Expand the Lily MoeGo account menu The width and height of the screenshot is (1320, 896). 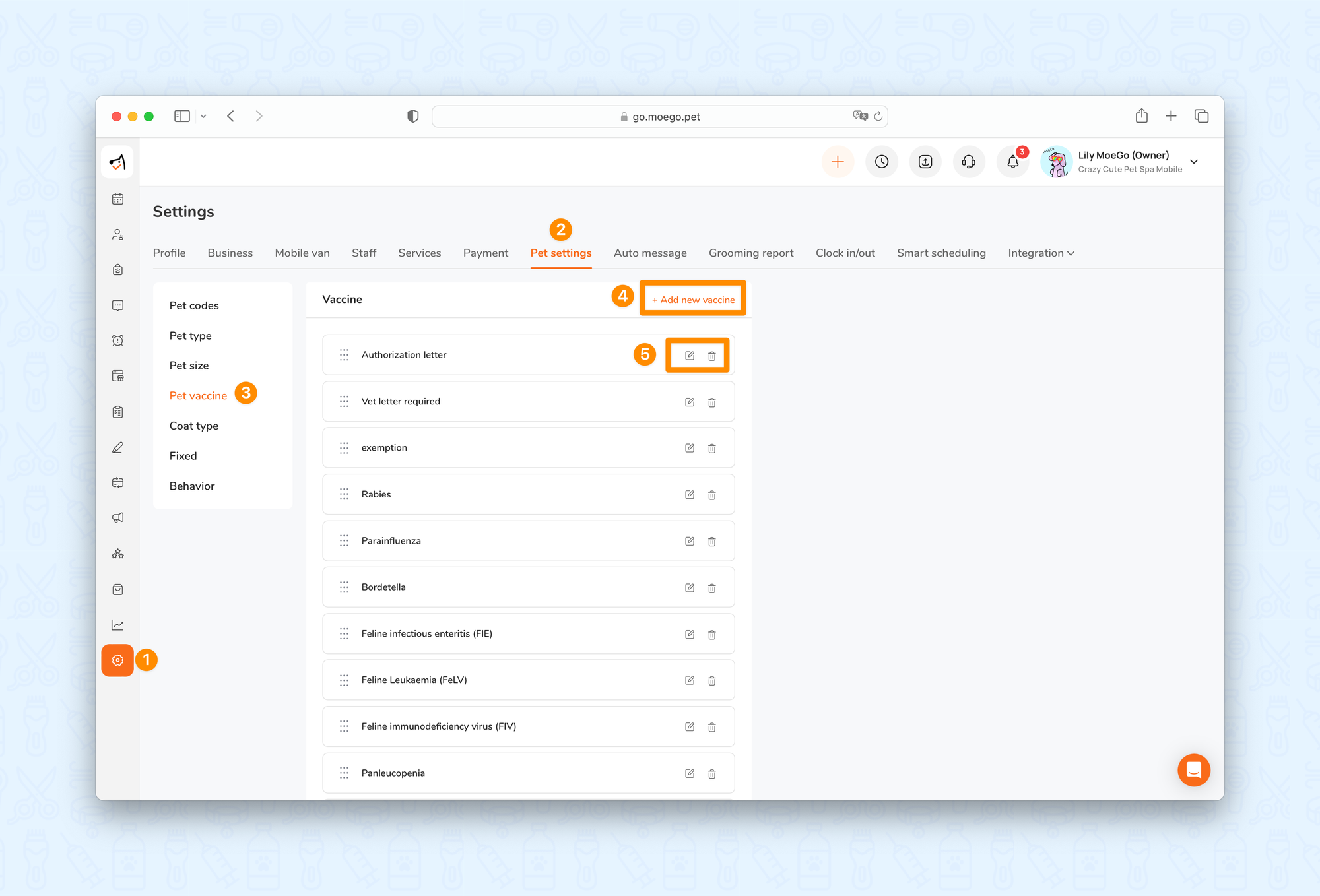pyautogui.click(x=1193, y=162)
